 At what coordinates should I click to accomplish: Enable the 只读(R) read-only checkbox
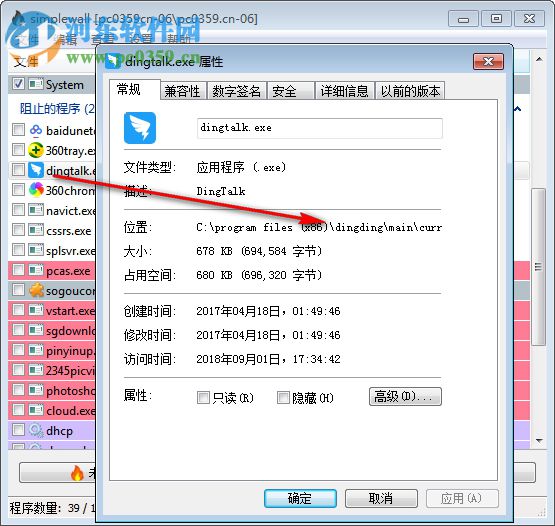pos(203,398)
